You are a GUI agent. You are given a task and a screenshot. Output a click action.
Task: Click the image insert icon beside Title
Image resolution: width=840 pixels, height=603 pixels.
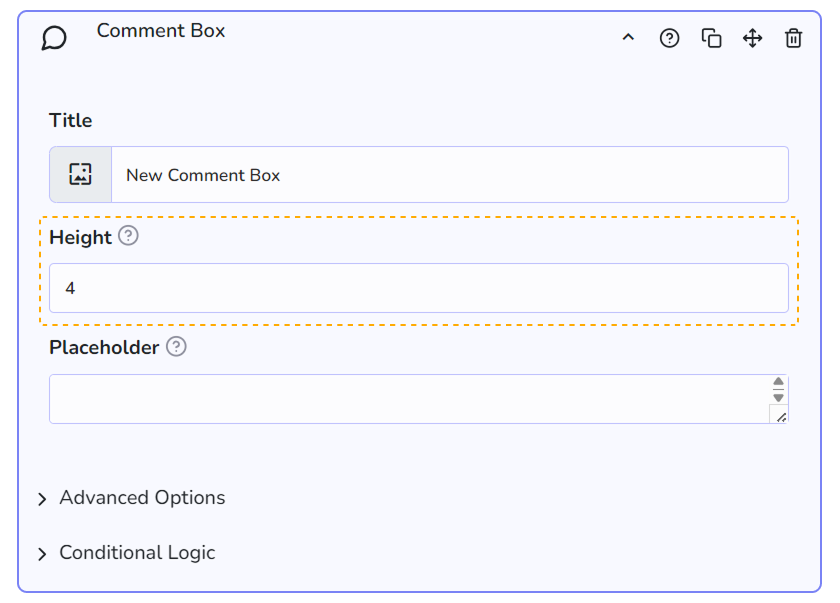tap(80, 175)
